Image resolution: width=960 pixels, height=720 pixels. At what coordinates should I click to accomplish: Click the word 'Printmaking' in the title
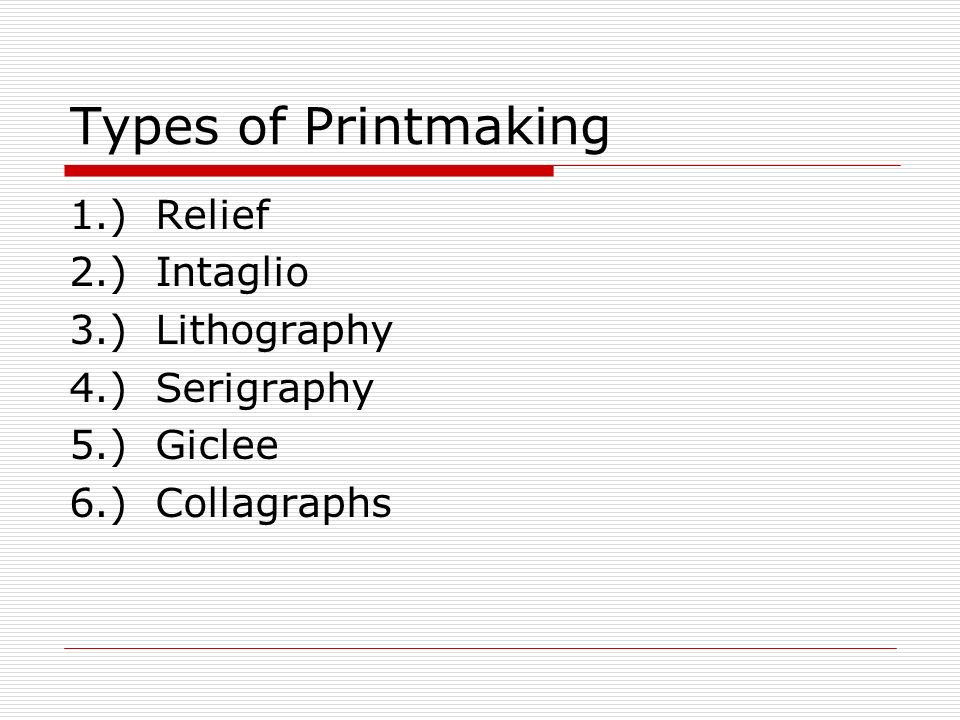click(x=457, y=127)
